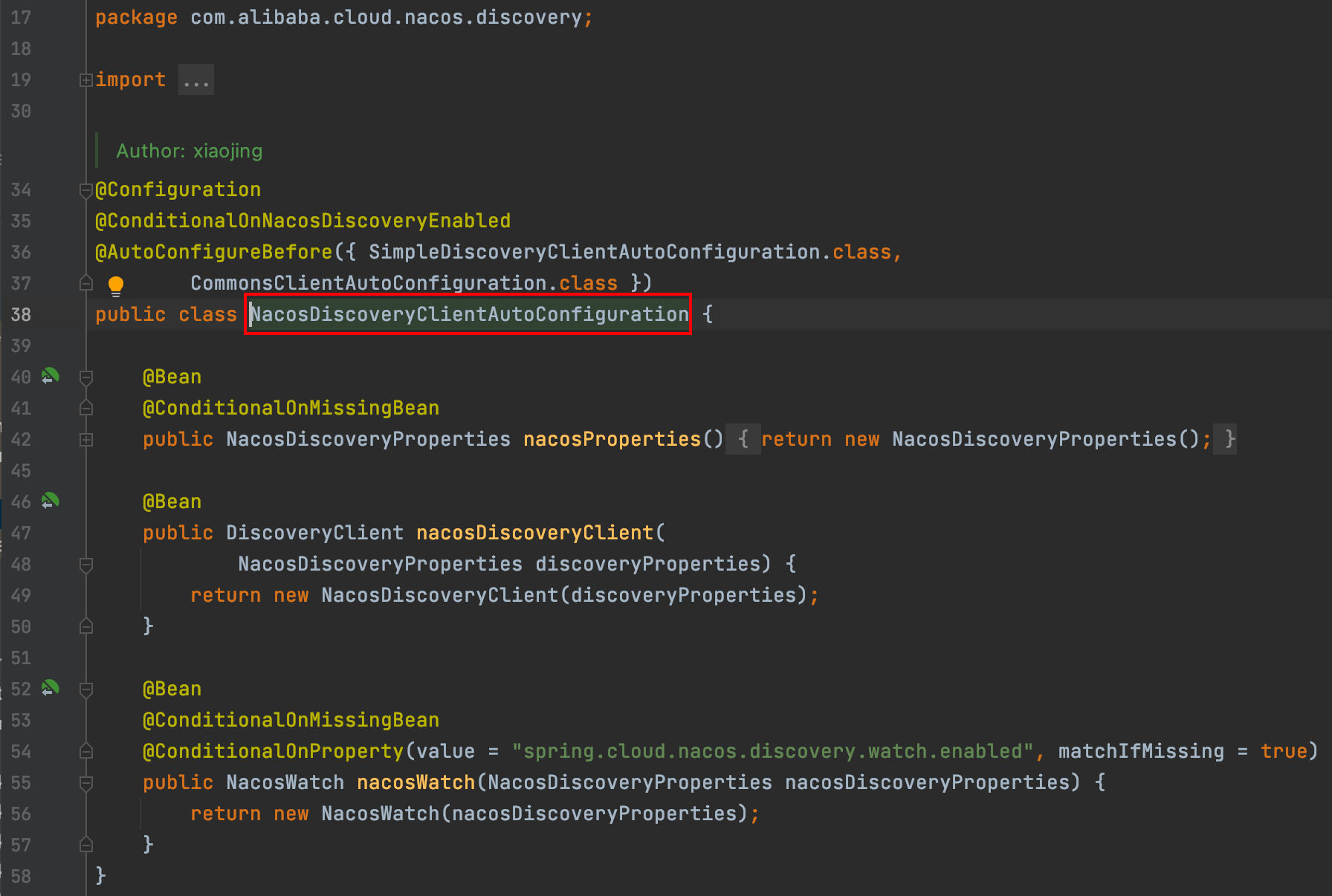
Task: Click the @Configuration annotation
Action: 178,189
